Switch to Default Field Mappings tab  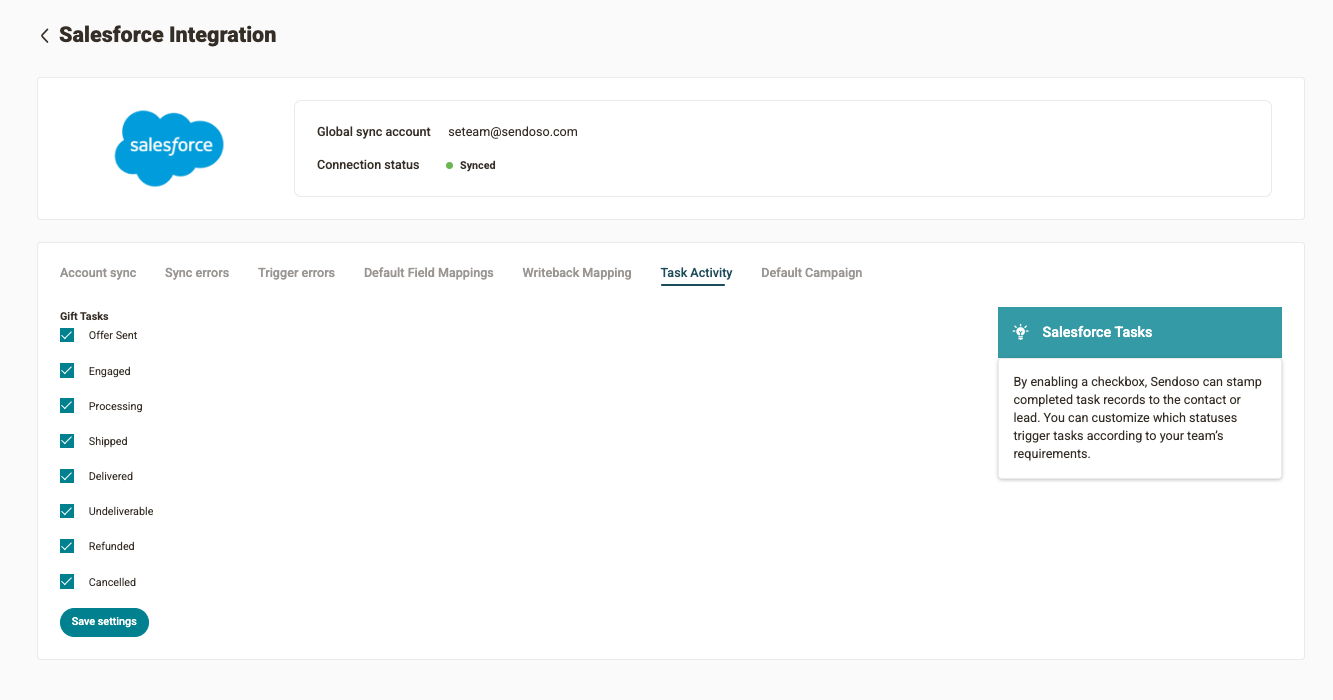click(429, 273)
